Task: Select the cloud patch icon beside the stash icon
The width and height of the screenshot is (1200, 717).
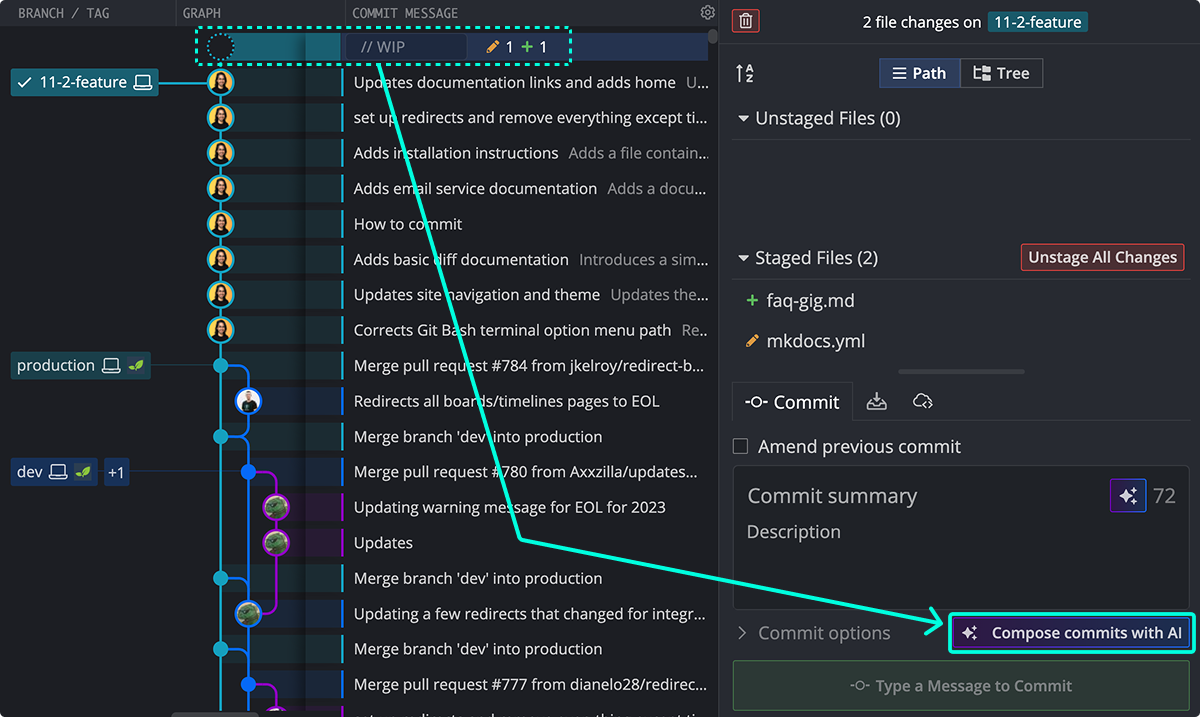Action: [922, 401]
